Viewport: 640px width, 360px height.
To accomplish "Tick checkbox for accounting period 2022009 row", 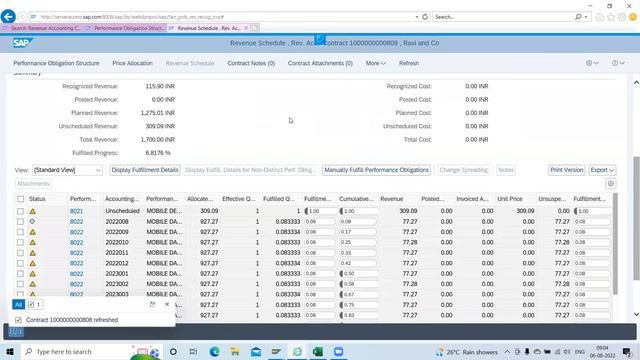I will tap(20, 232).
